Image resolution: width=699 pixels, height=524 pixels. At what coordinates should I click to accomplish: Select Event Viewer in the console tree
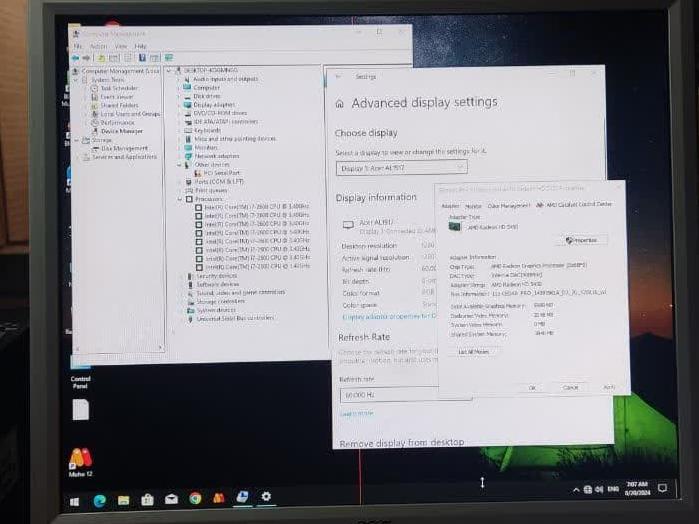(117, 97)
